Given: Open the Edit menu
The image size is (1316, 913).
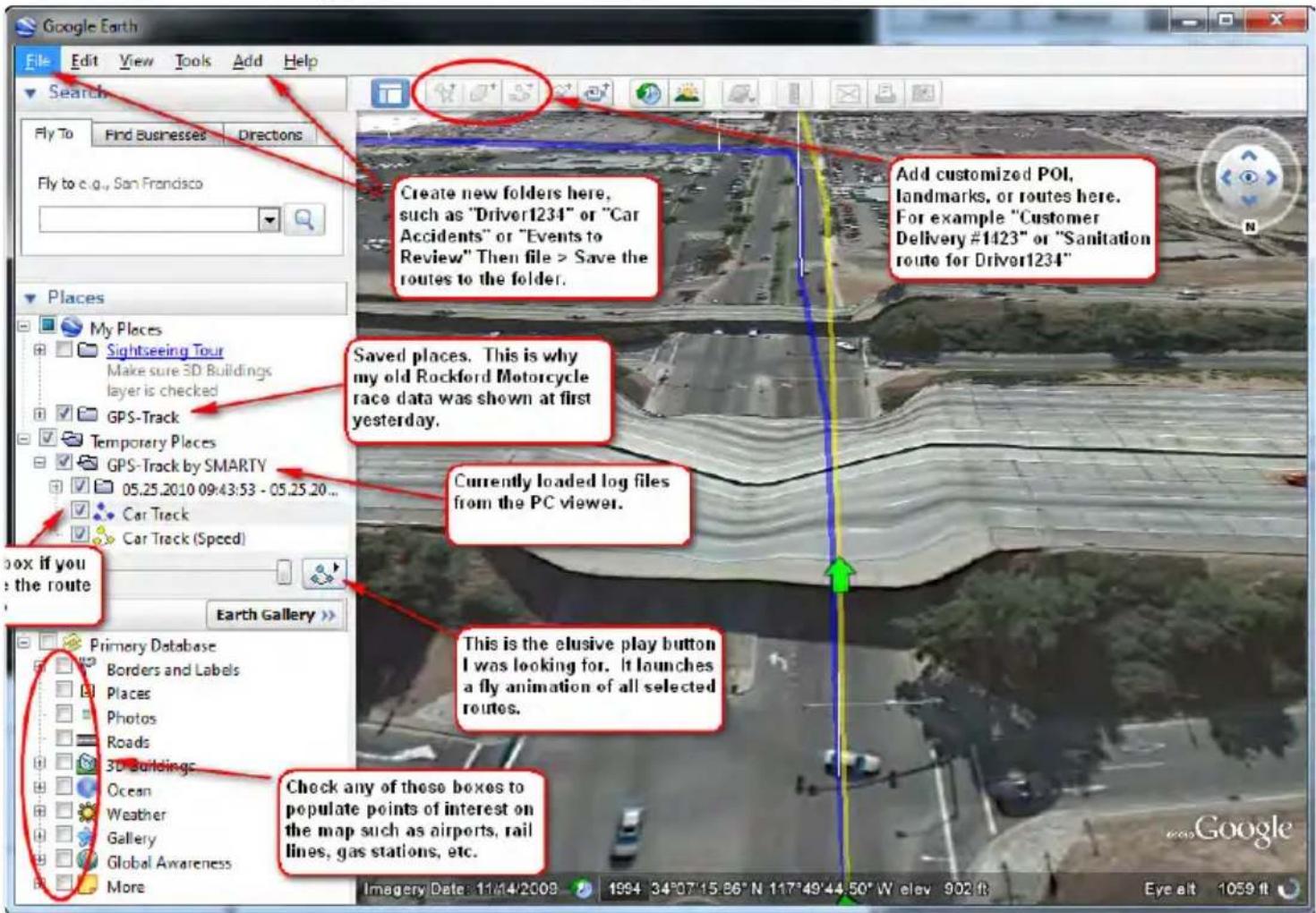Looking at the screenshot, I should 84,60.
